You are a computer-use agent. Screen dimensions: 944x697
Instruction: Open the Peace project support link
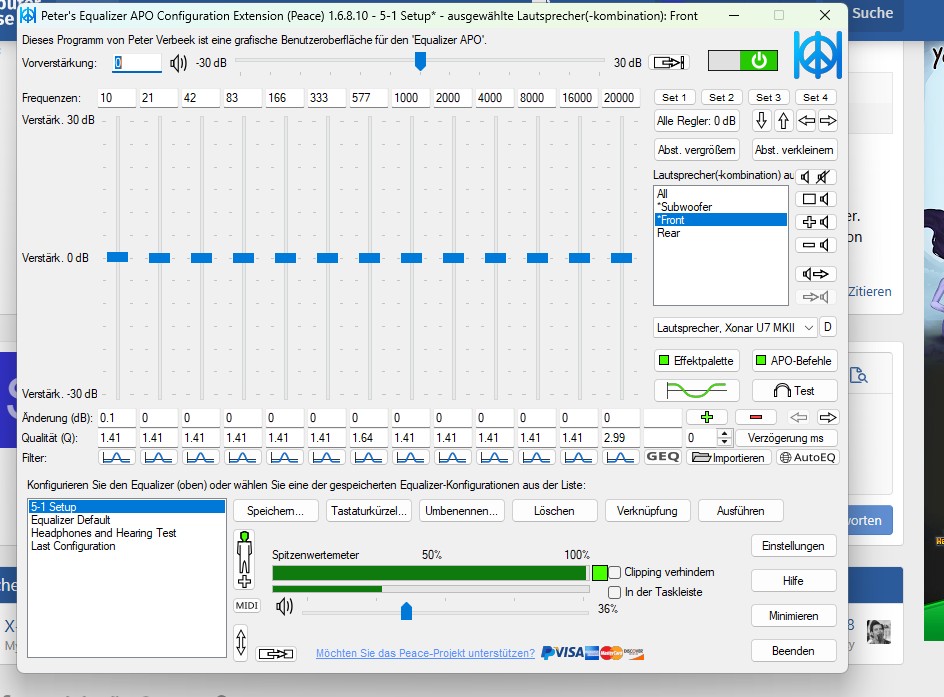click(425, 654)
